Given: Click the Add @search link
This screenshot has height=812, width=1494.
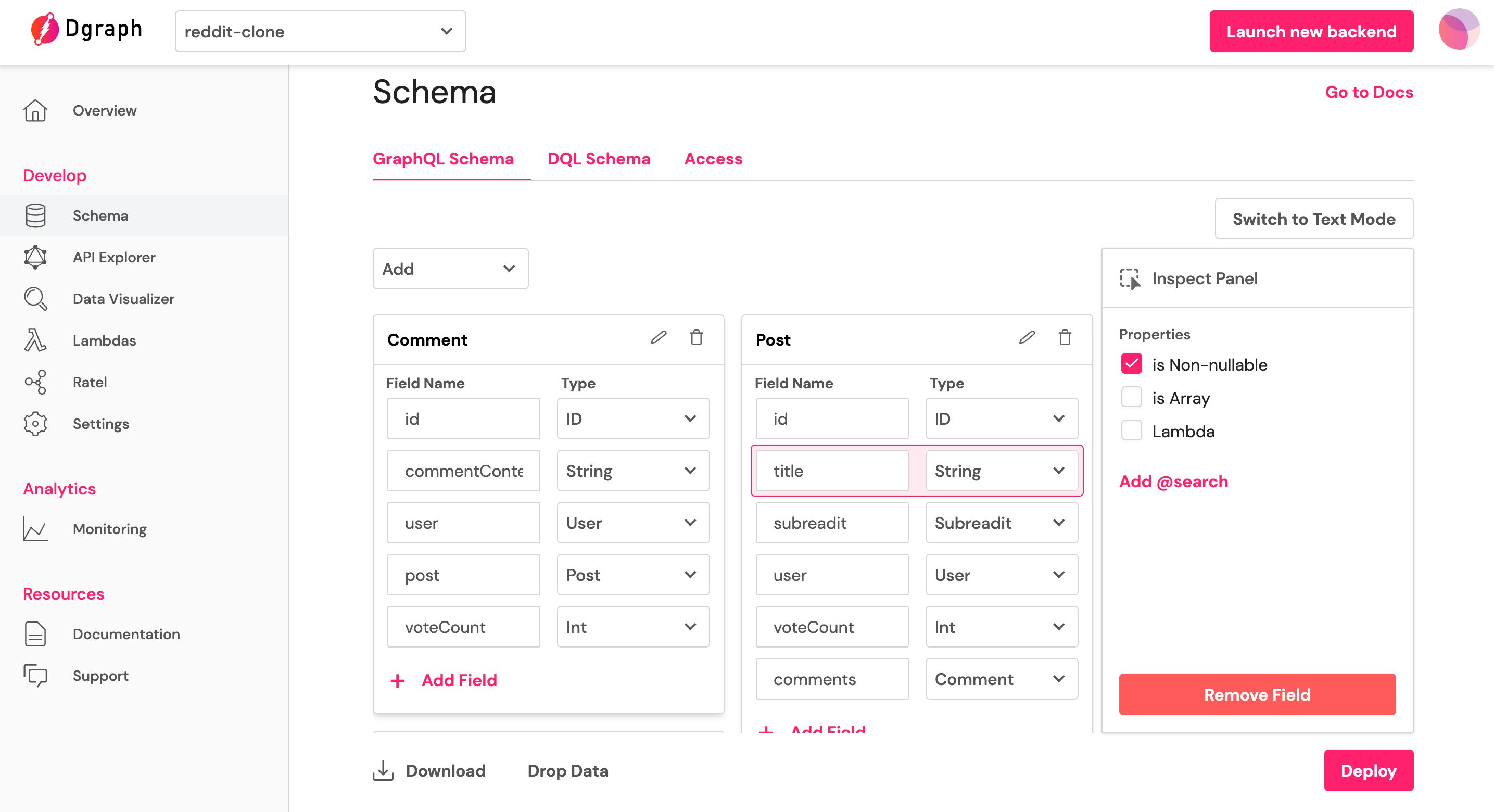Looking at the screenshot, I should coord(1173,481).
